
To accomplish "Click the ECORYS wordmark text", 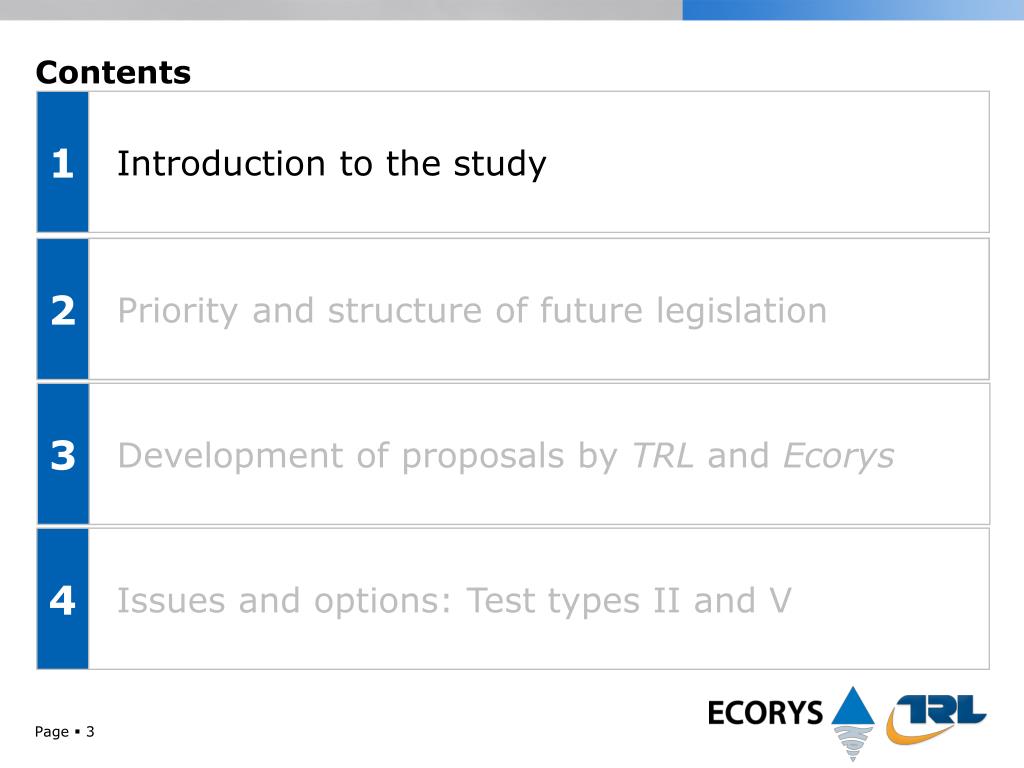I will 765,712.
